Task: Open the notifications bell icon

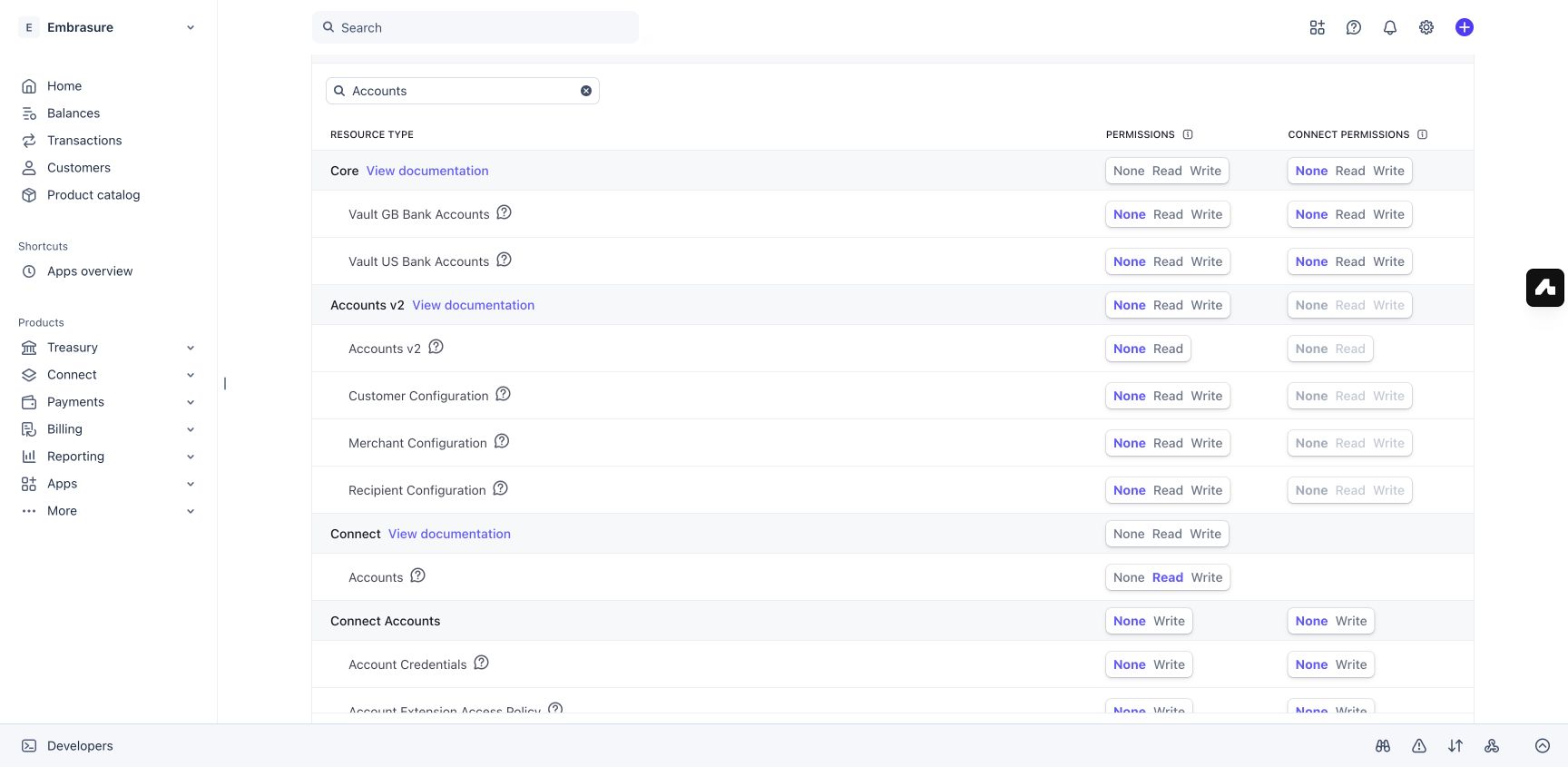Action: (x=1389, y=27)
